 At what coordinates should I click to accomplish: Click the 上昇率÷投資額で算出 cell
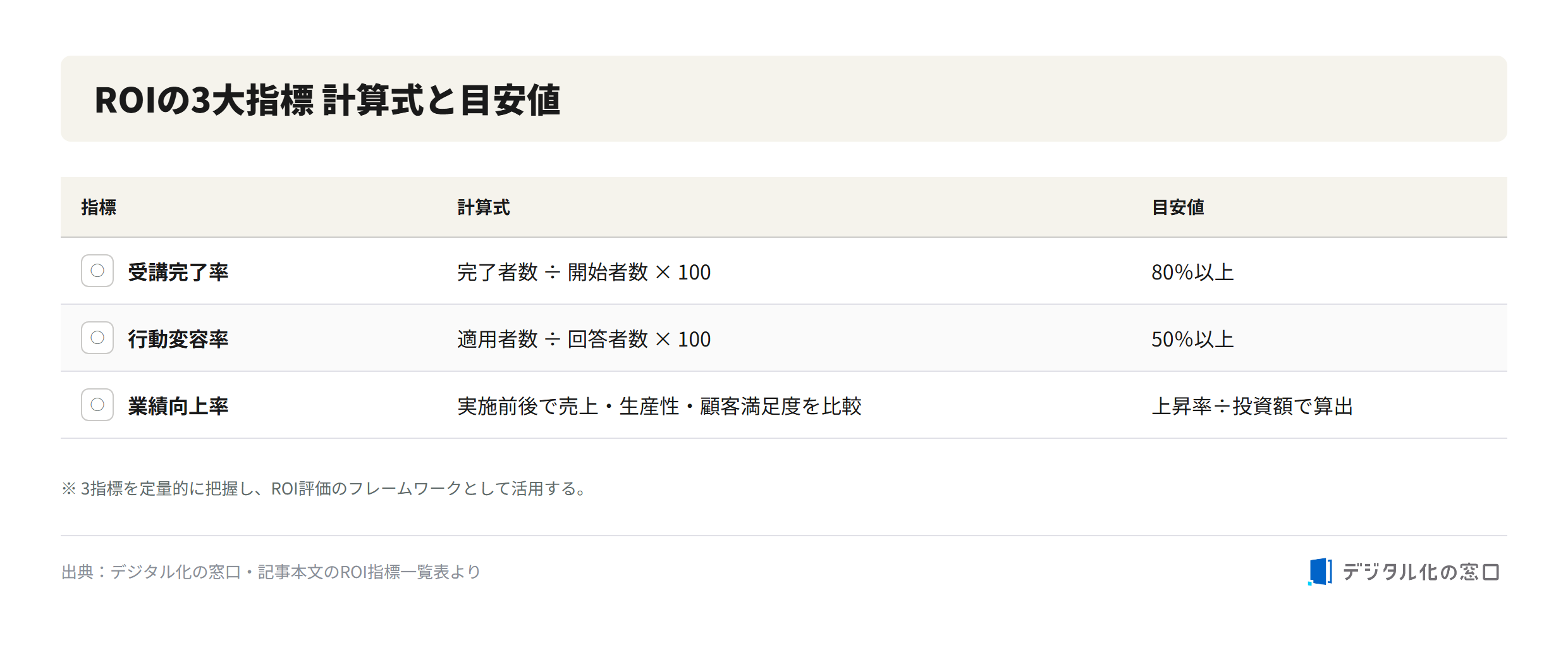point(1252,406)
